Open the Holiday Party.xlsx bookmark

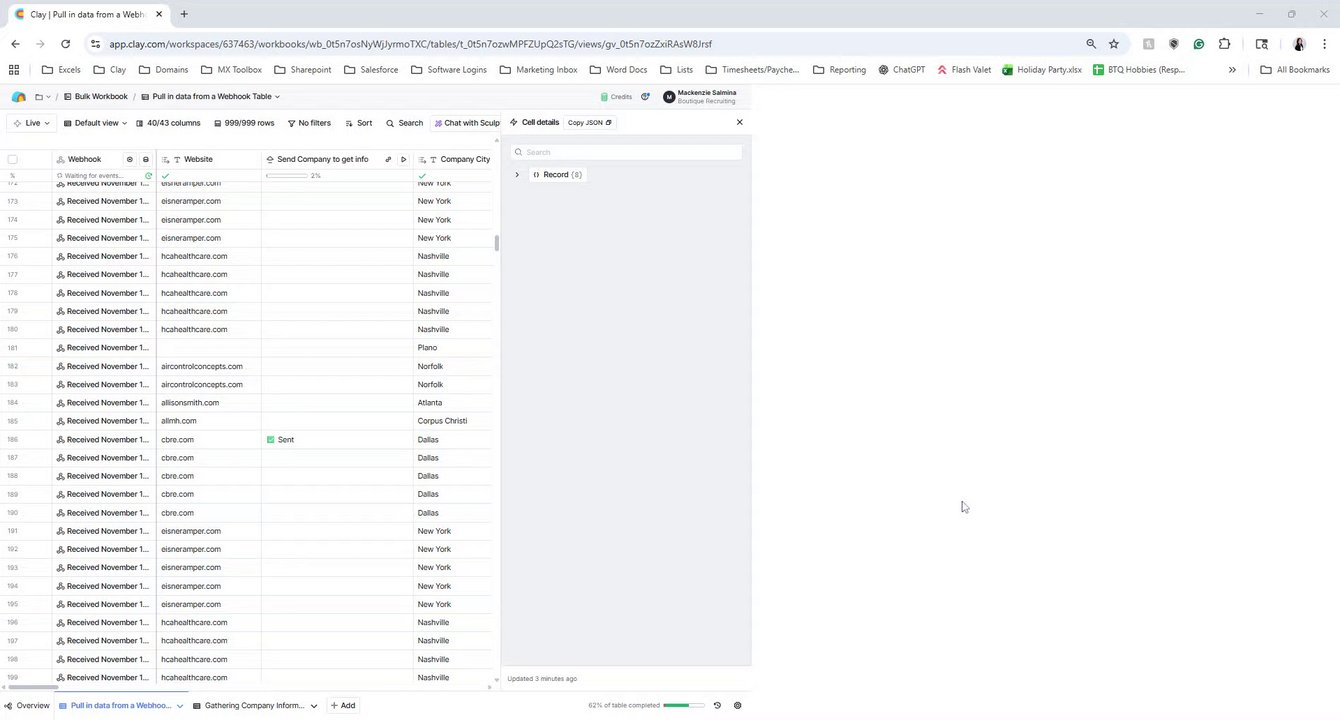(1042, 70)
